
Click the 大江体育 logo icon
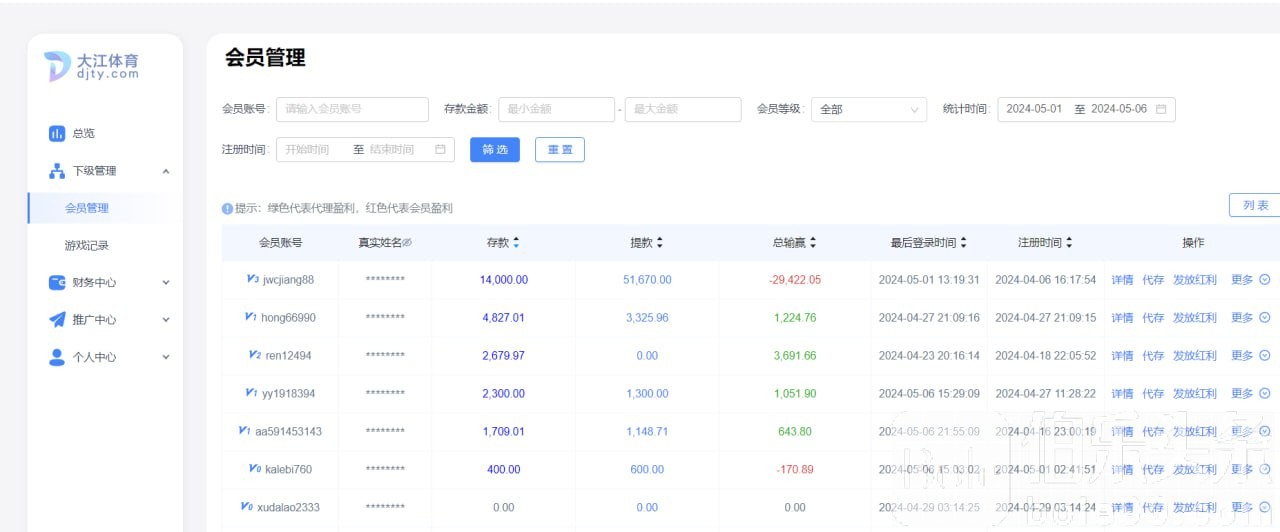pyautogui.click(x=57, y=66)
